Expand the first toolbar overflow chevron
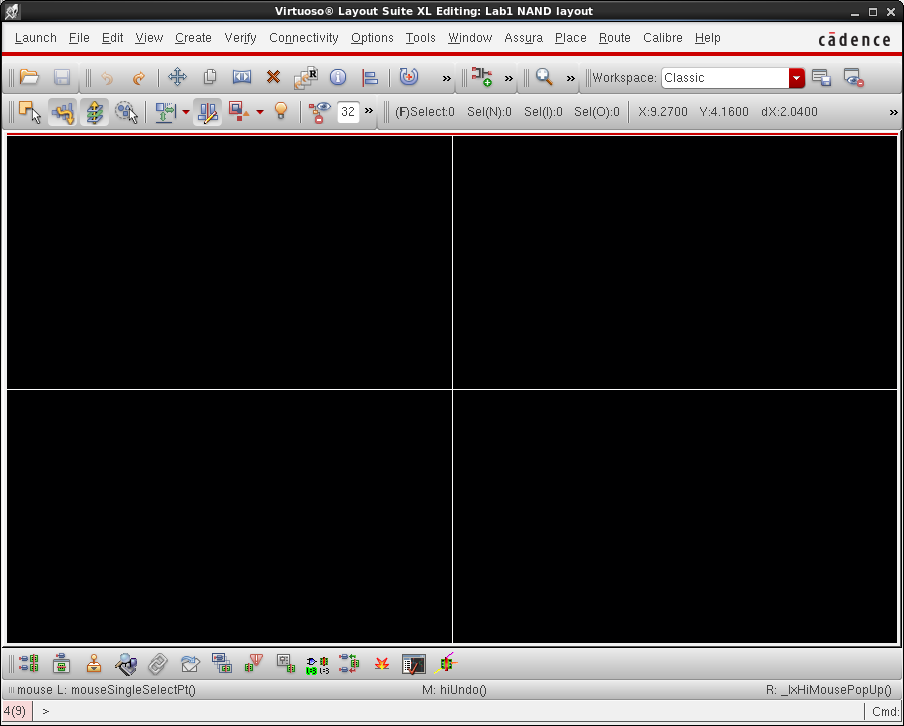Screen dimensions: 904x726 (x=446, y=78)
